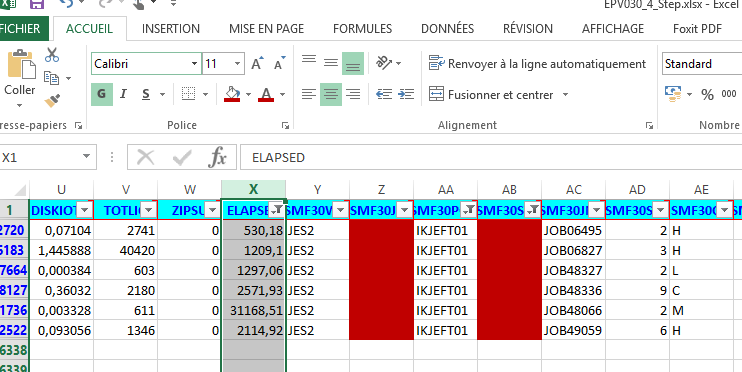The image size is (742, 372).
Task: Switch to the AFFICHAGE tab
Action: pyautogui.click(x=613, y=29)
